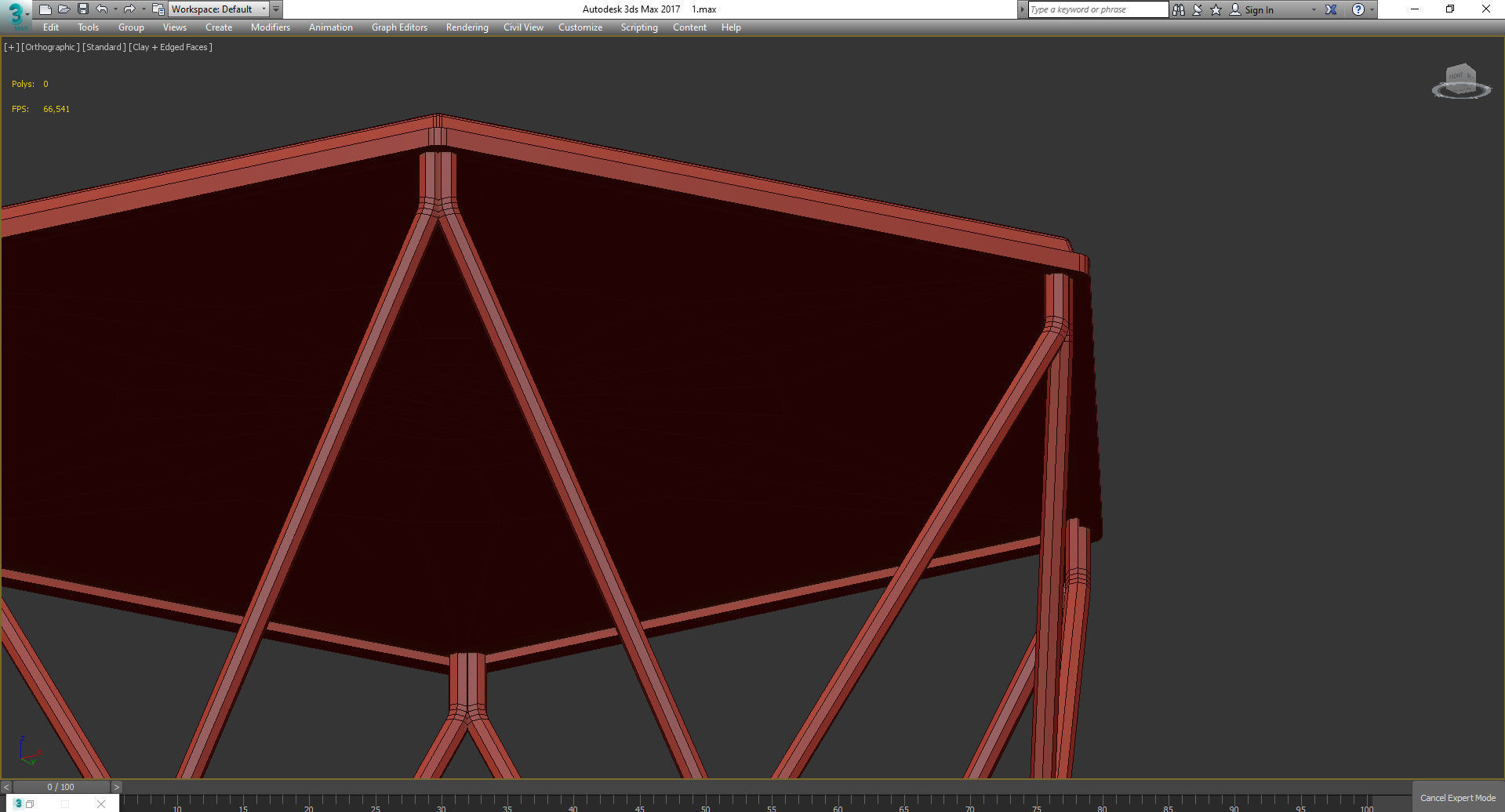Viewport: 1505px width, 812px height.
Task: Open Help dropdown arrow
Action: click(x=1372, y=10)
